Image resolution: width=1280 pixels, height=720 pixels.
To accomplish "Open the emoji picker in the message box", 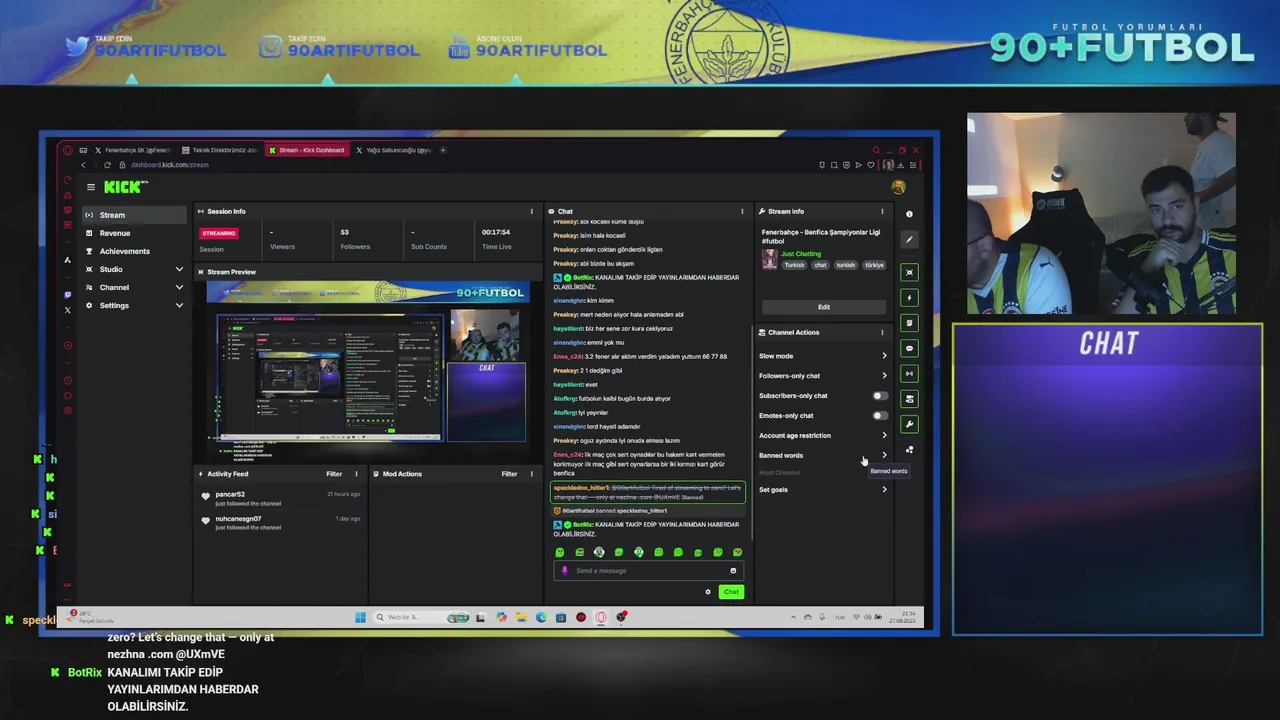I will [733, 571].
